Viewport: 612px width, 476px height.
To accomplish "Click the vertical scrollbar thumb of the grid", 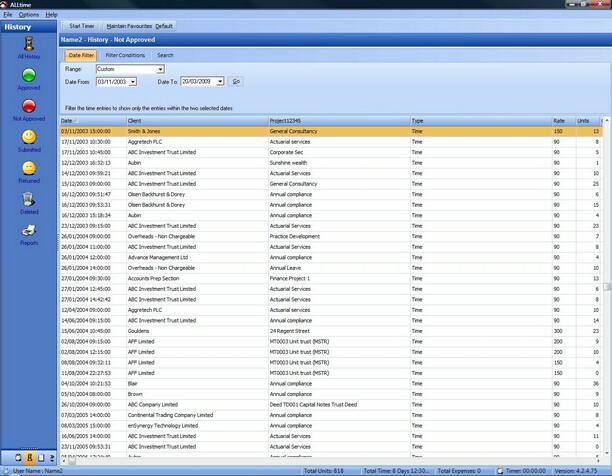I will tap(607, 287).
